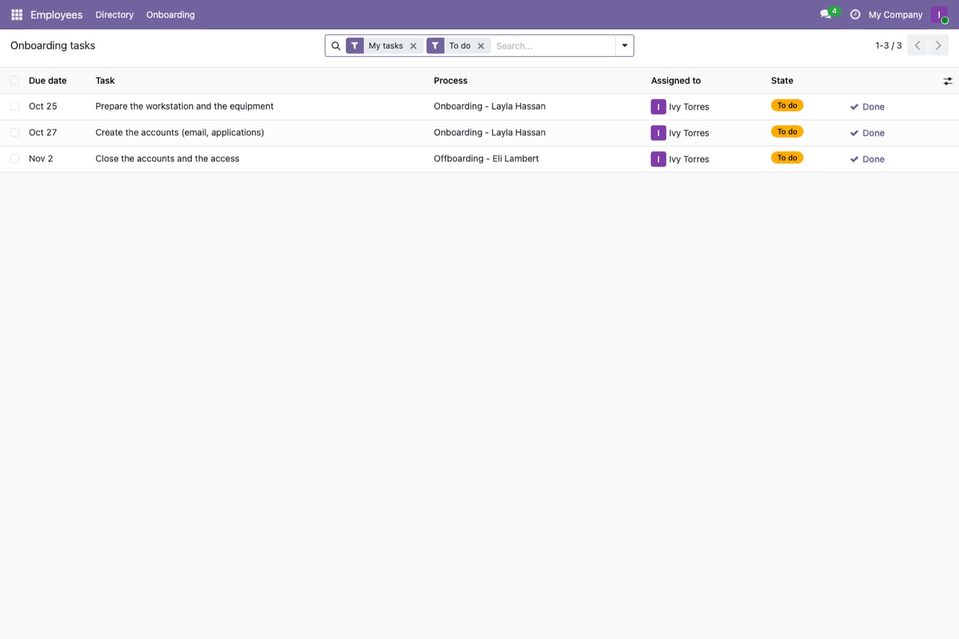
Task: Mark 'Create the accounts' task as Done
Action: coord(867,133)
